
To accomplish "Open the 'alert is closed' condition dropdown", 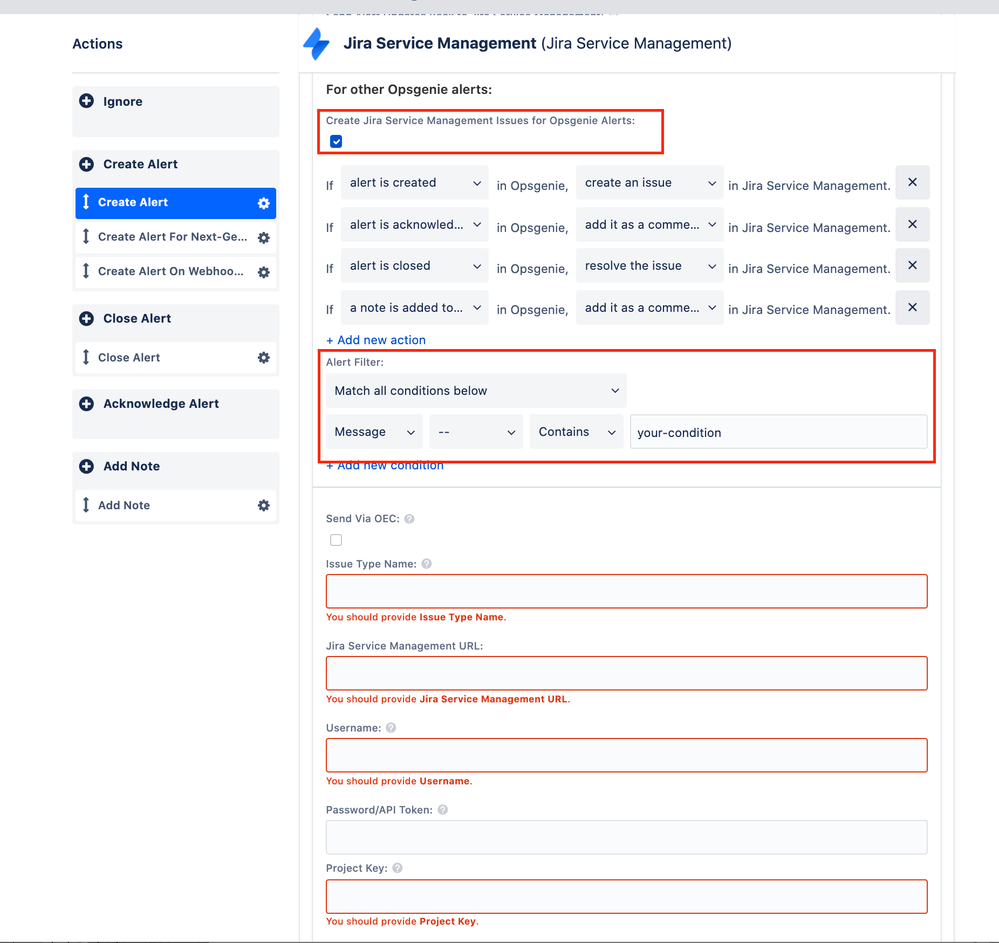I will click(x=415, y=266).
